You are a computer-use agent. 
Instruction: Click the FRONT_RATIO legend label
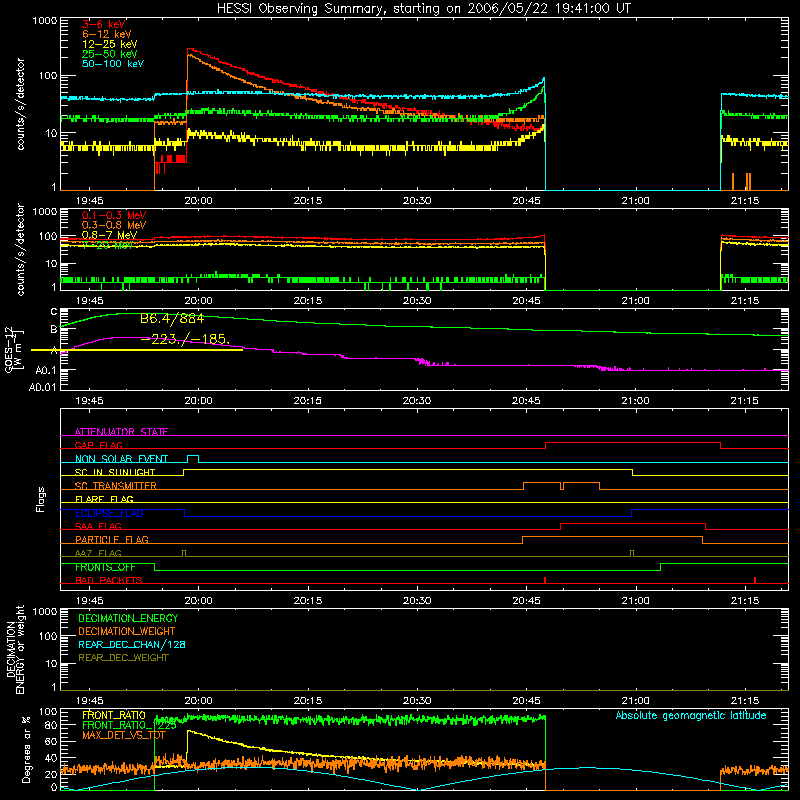tap(114, 715)
